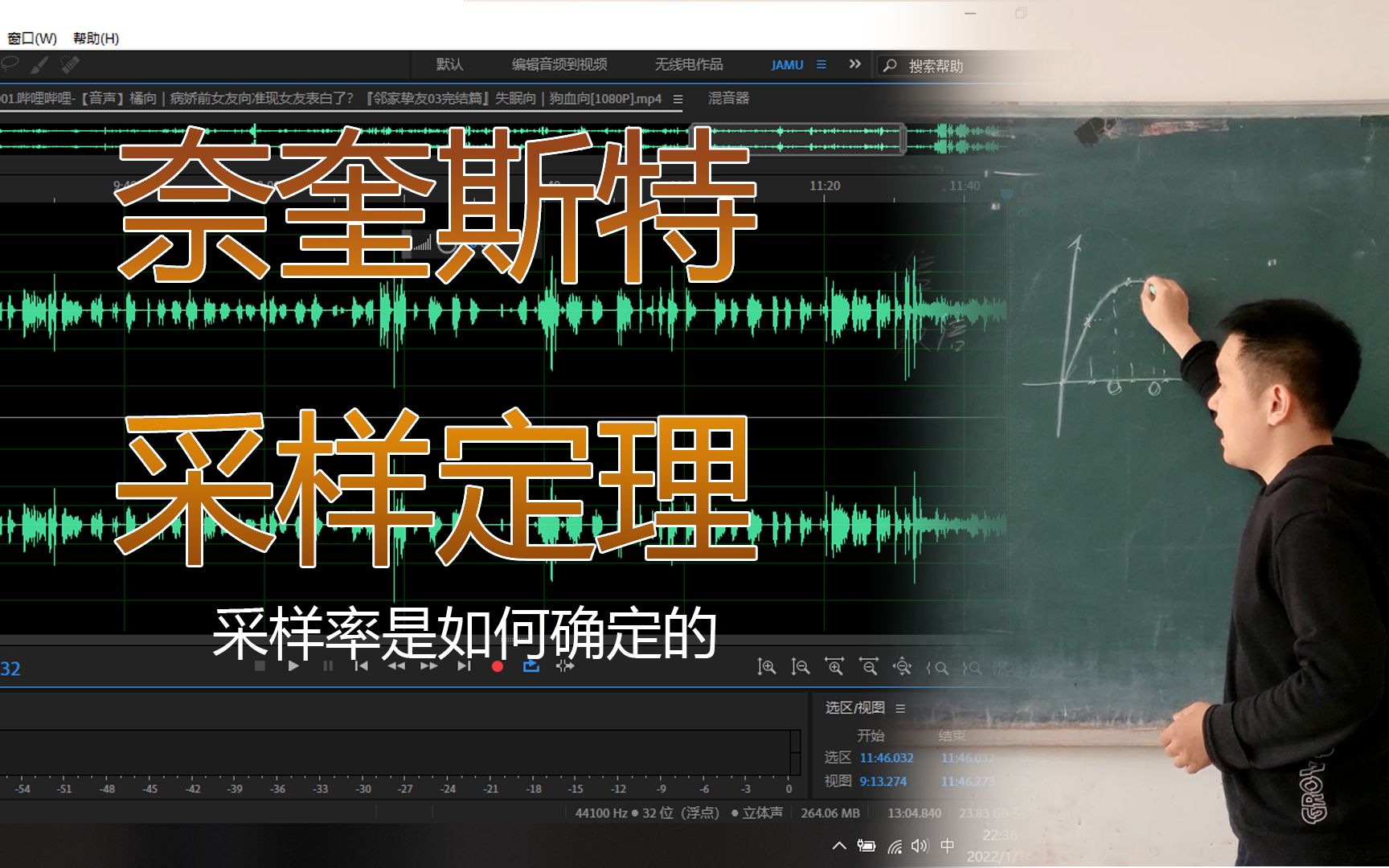The image size is (1389, 868).
Task: Click the blue timecode display
Action: pyautogui.click(x=10, y=669)
